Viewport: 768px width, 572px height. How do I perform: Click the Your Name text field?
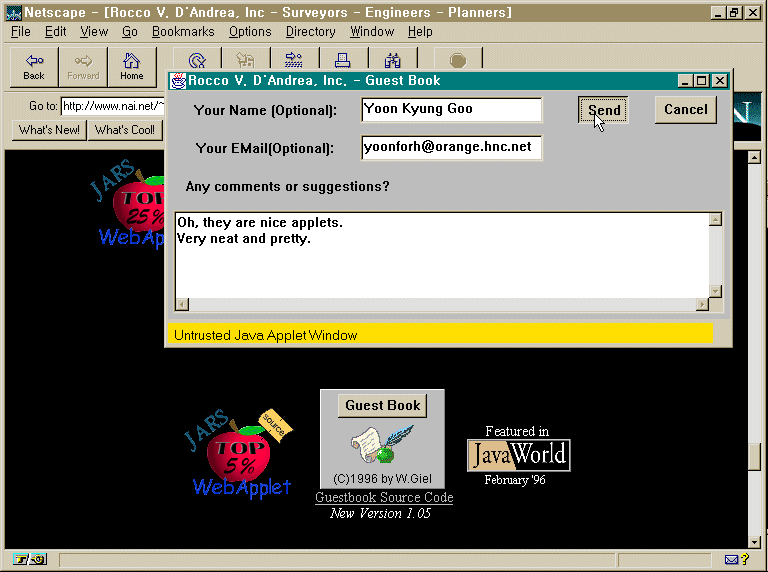pos(452,109)
